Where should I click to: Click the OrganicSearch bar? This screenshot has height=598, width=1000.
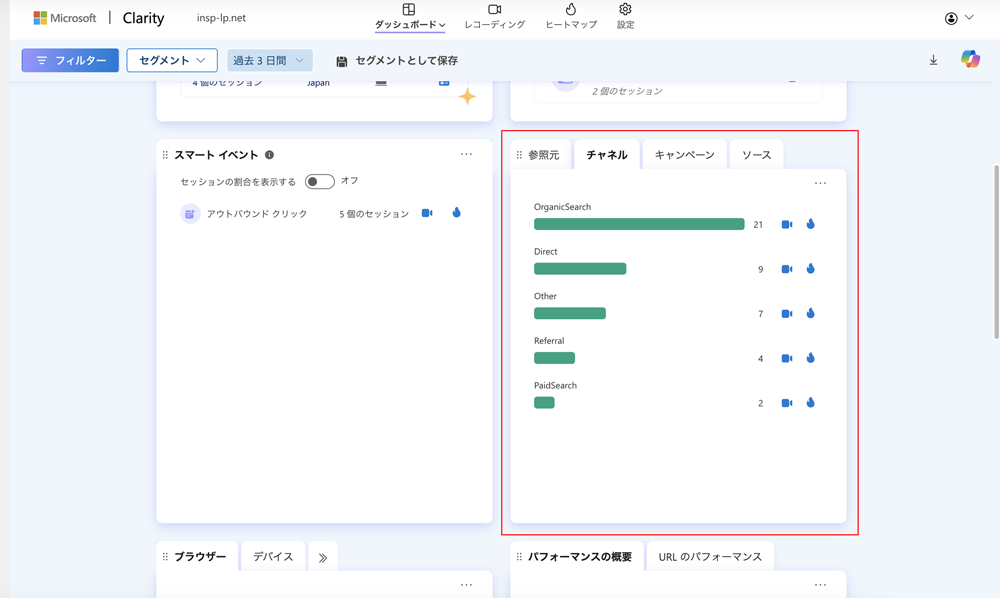tap(639, 224)
